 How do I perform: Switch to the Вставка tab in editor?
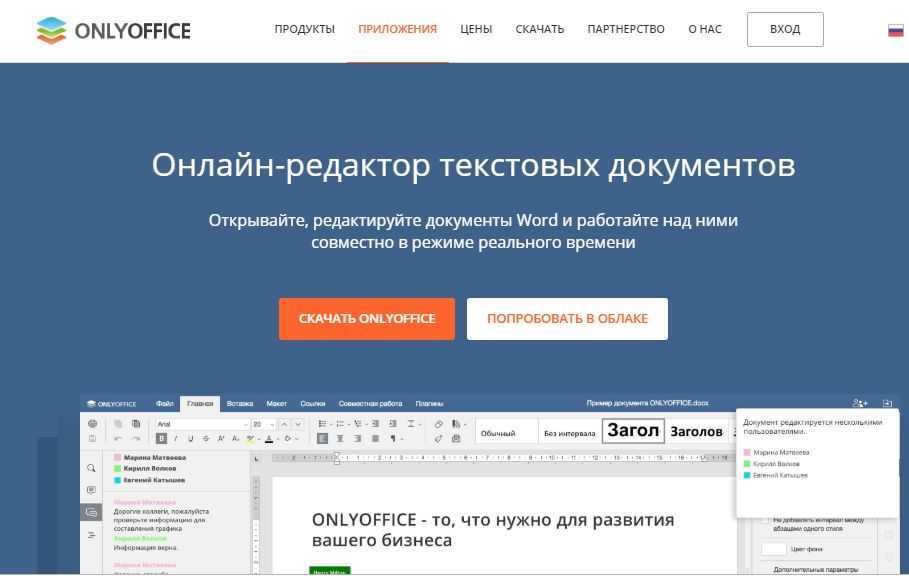pyautogui.click(x=240, y=404)
